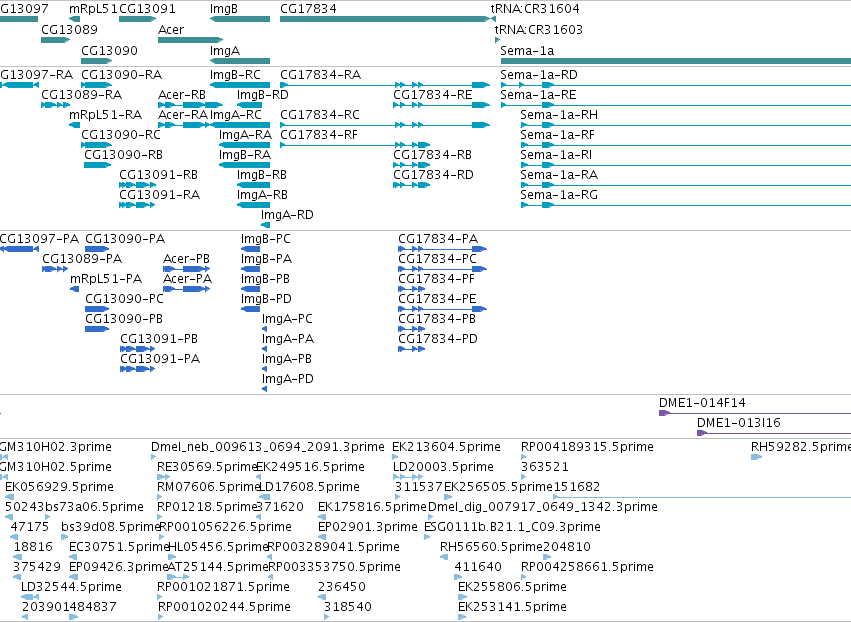Click the CG17834-RD transcript label

coord(434,175)
